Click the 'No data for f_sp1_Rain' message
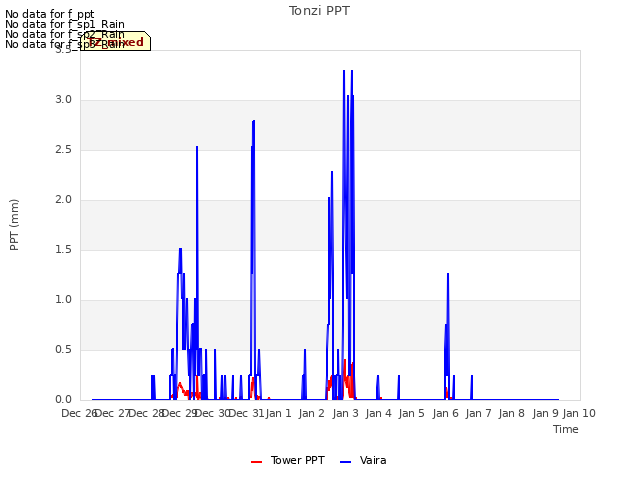 [x=65, y=24]
